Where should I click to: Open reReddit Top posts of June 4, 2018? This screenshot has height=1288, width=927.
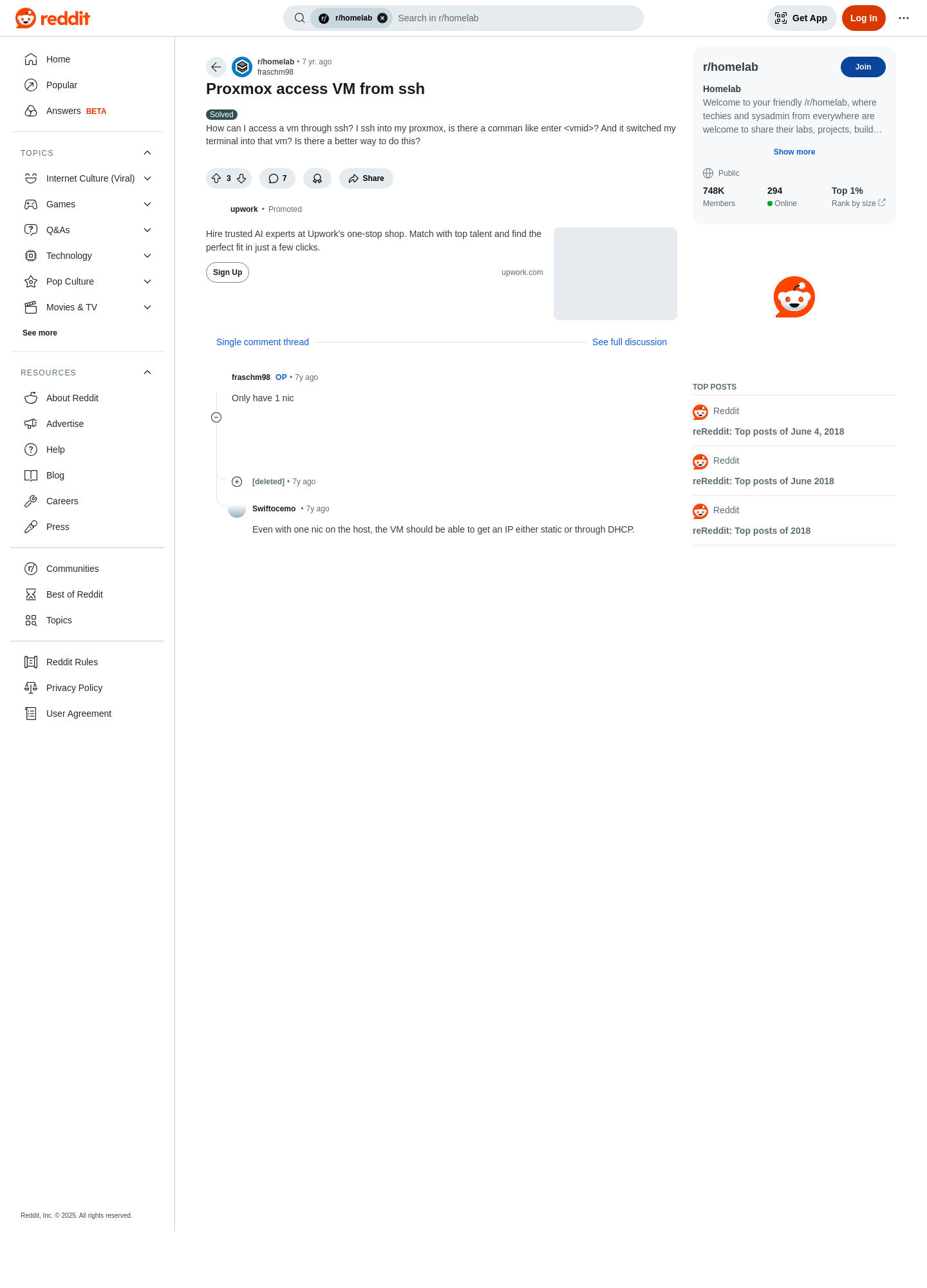pyautogui.click(x=768, y=431)
